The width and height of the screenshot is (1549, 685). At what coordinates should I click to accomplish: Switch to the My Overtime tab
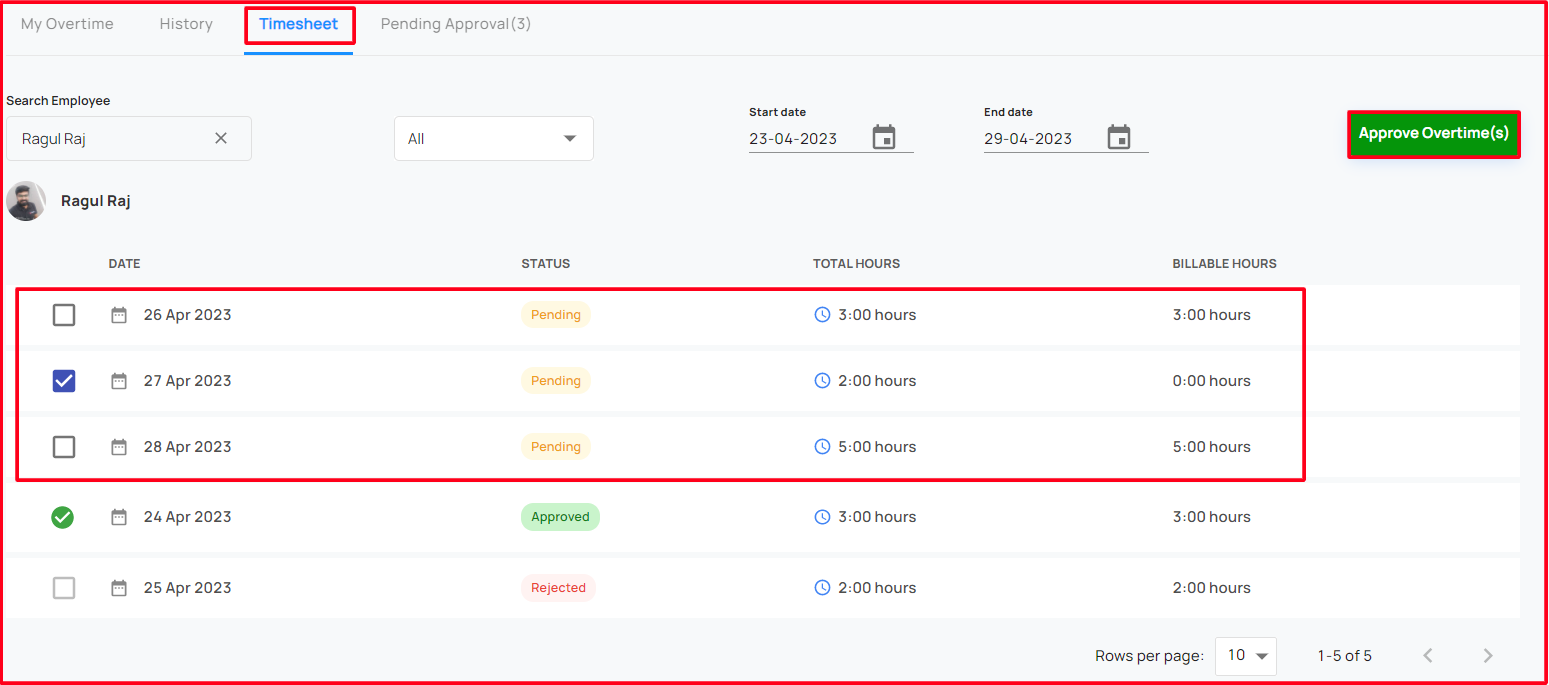pyautogui.click(x=67, y=24)
